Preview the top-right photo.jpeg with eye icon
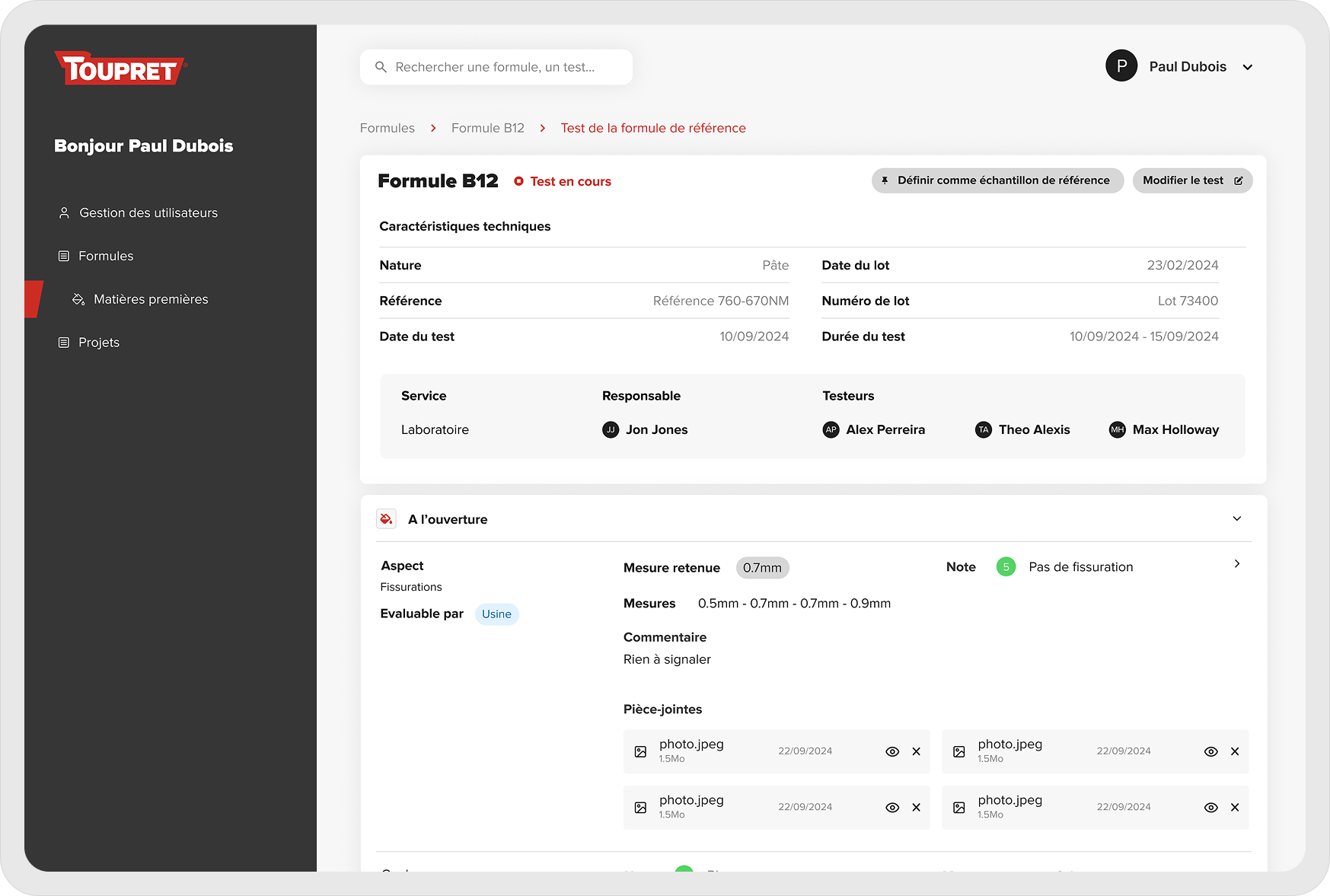1330x896 pixels. pos(1210,751)
